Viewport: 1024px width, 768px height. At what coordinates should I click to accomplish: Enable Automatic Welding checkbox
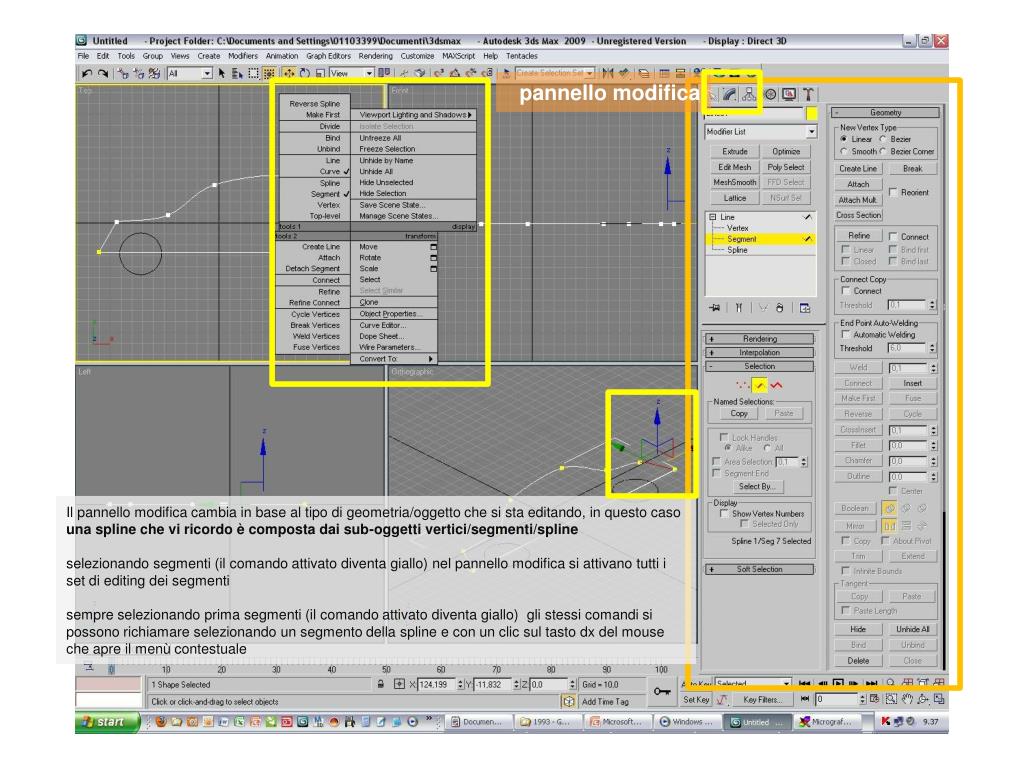pos(846,334)
